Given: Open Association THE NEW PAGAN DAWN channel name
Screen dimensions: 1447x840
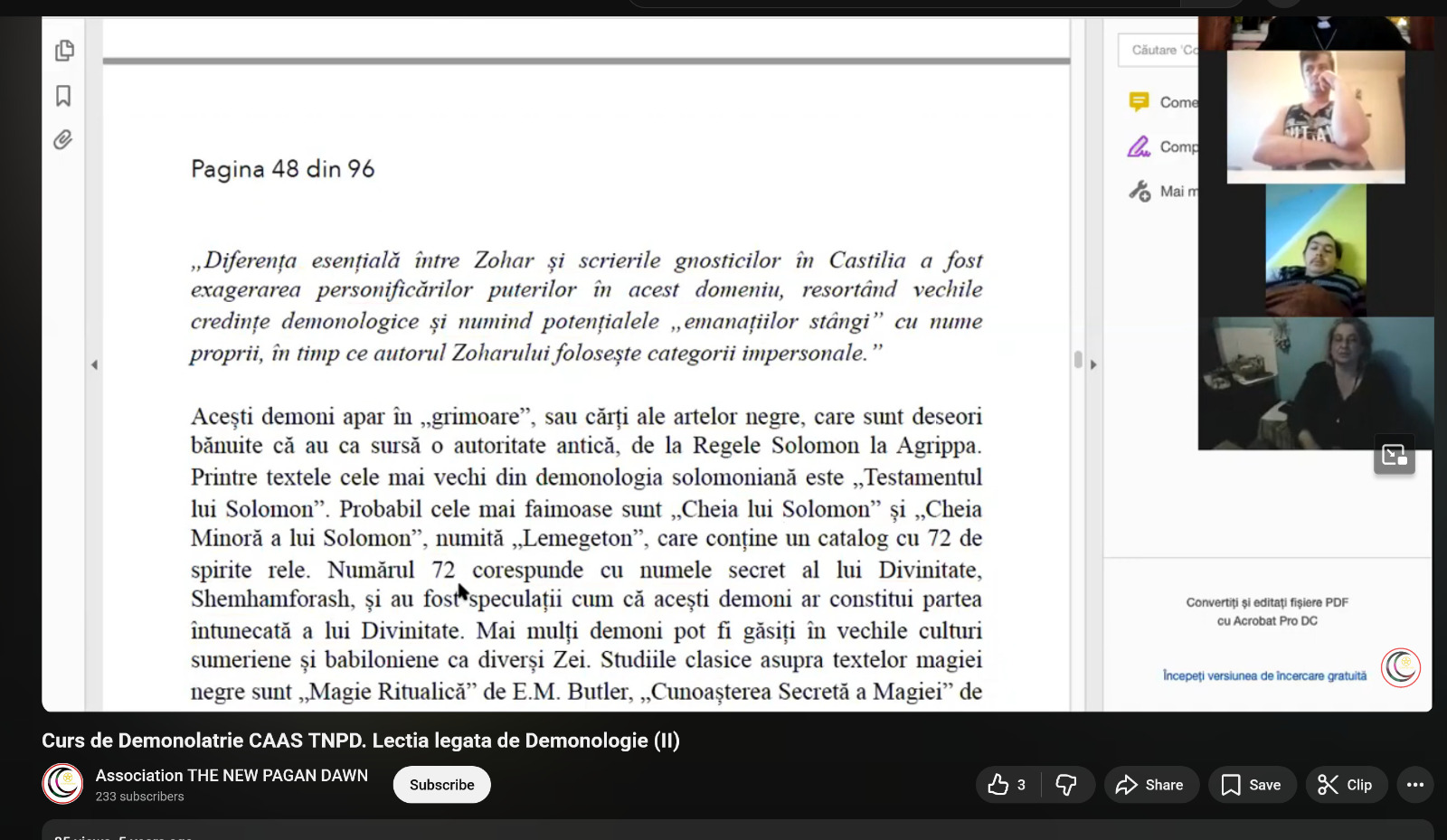Looking at the screenshot, I should point(232,775).
